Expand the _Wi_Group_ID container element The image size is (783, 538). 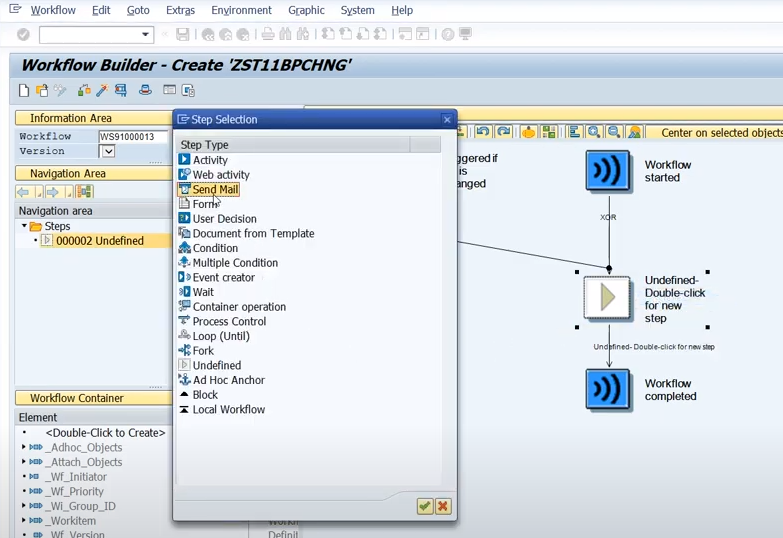23,506
